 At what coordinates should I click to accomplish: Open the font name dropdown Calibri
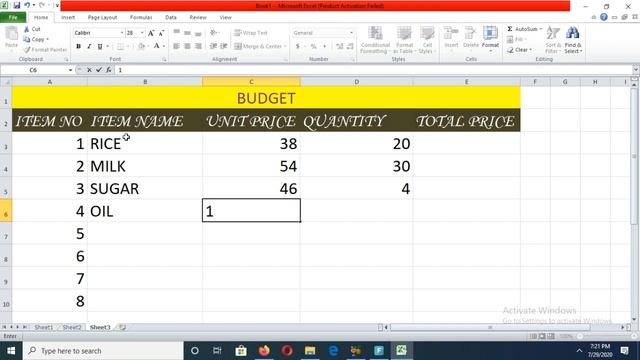122,33
